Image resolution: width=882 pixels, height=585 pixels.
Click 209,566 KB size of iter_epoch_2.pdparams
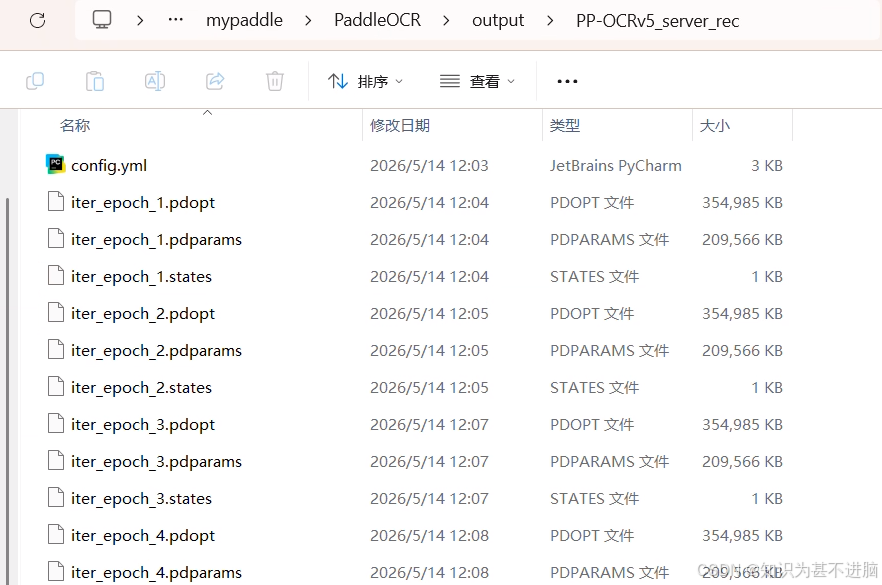coord(742,350)
